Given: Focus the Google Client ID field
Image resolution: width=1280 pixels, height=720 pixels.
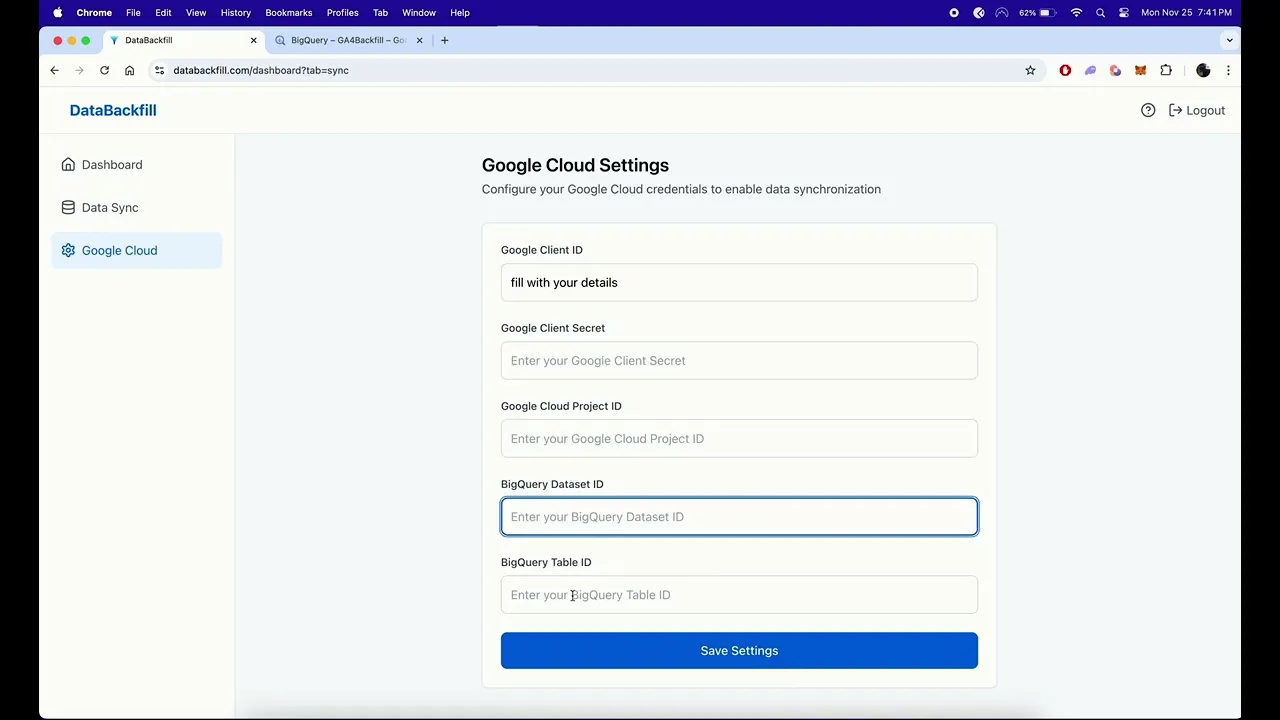Looking at the screenshot, I should click(x=739, y=283).
